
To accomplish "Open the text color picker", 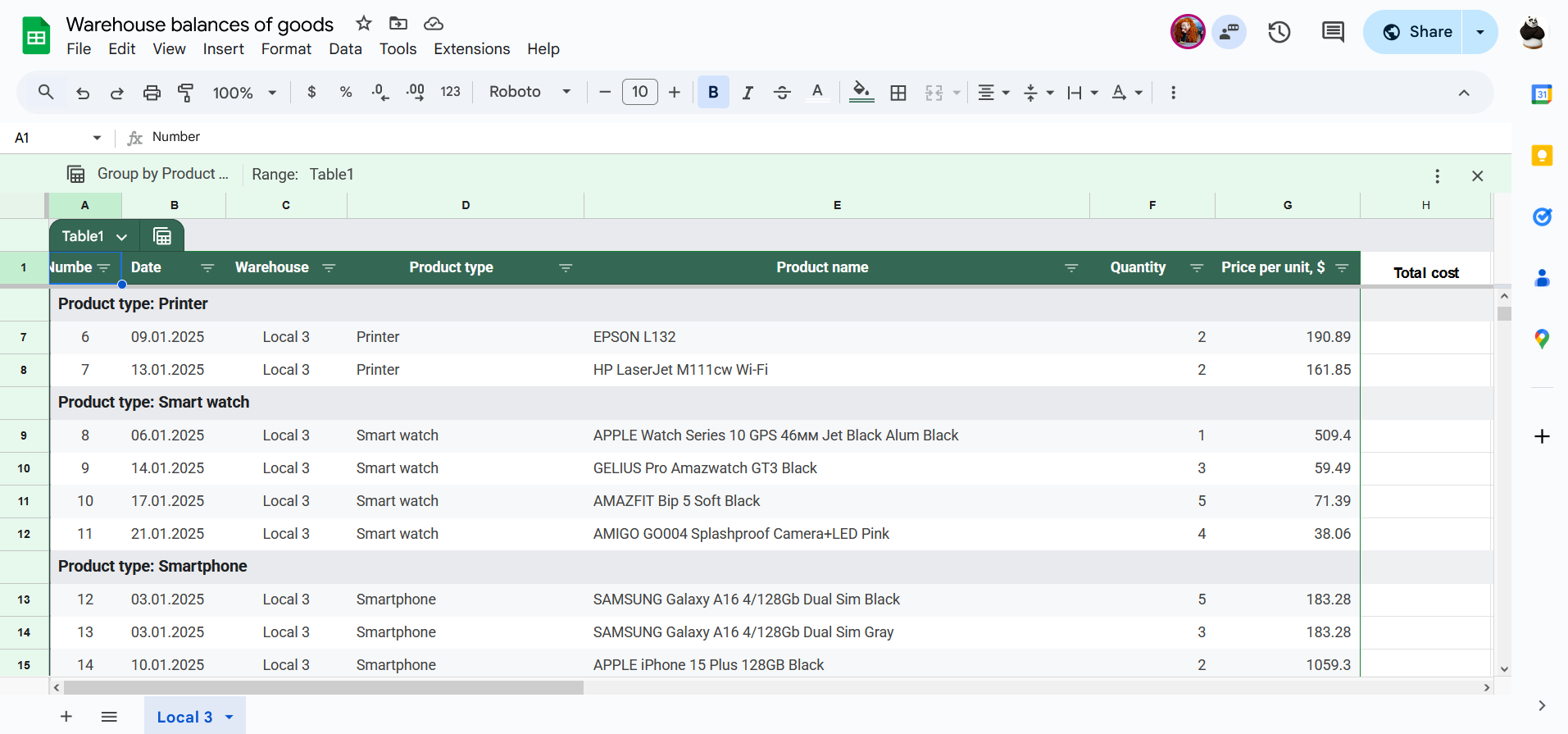I will click(x=817, y=92).
